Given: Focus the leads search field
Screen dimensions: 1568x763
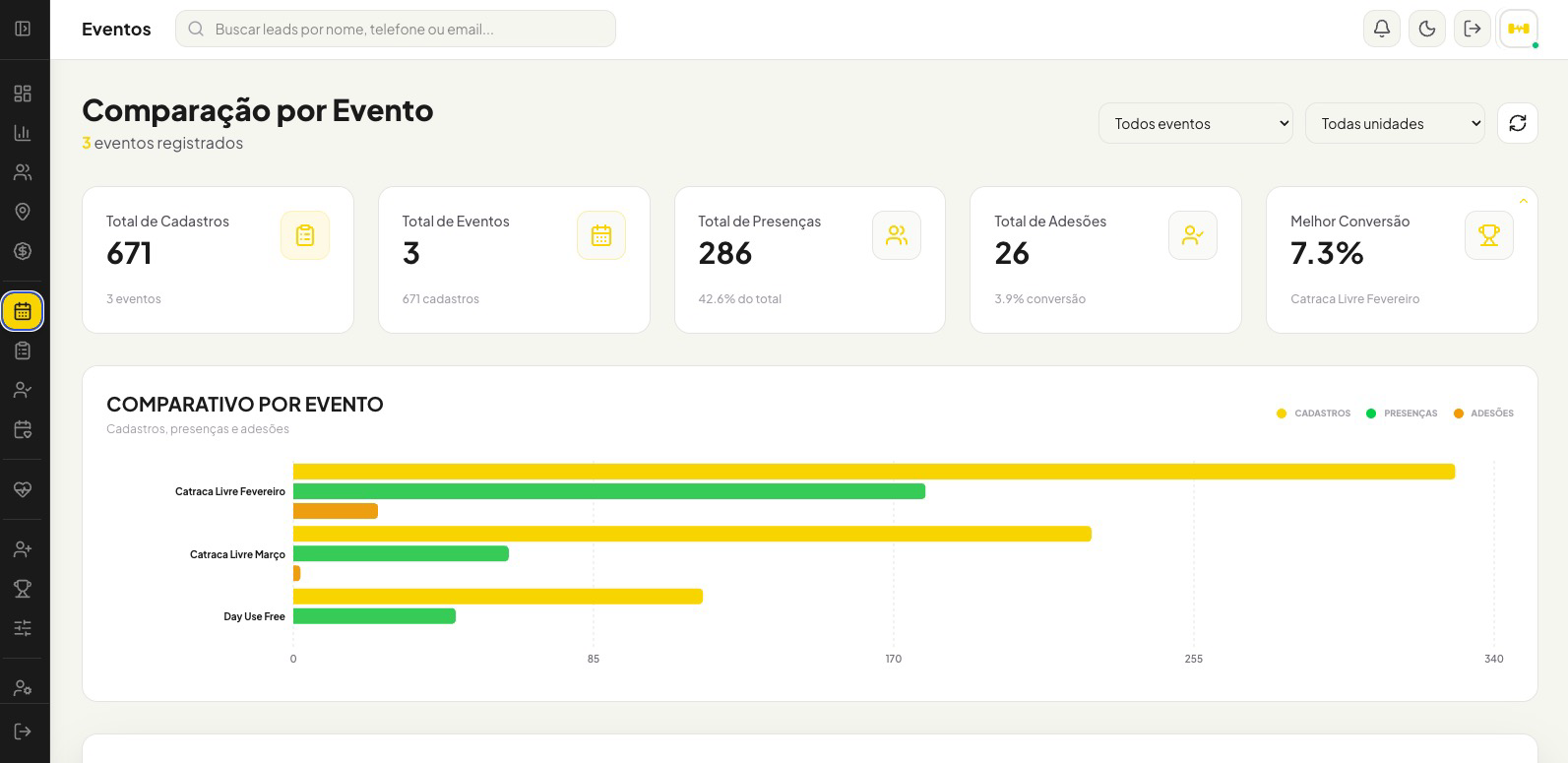Looking at the screenshot, I should (x=396, y=29).
